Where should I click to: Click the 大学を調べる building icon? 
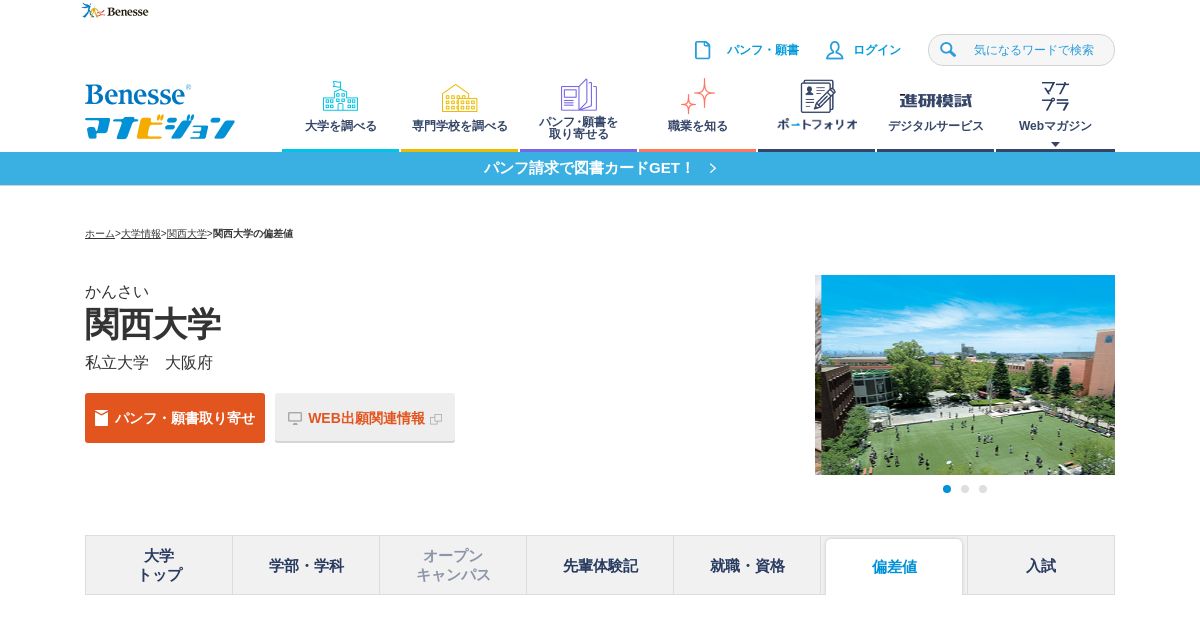[x=340, y=96]
